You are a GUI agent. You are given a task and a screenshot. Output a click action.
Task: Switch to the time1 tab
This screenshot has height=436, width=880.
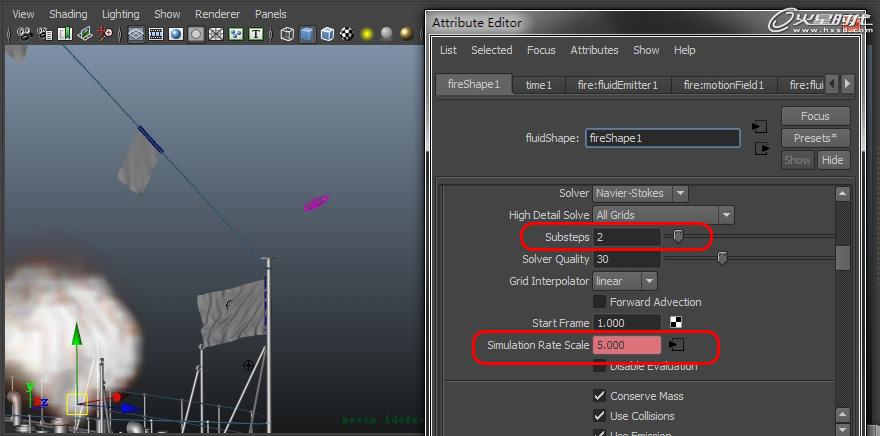click(539, 85)
